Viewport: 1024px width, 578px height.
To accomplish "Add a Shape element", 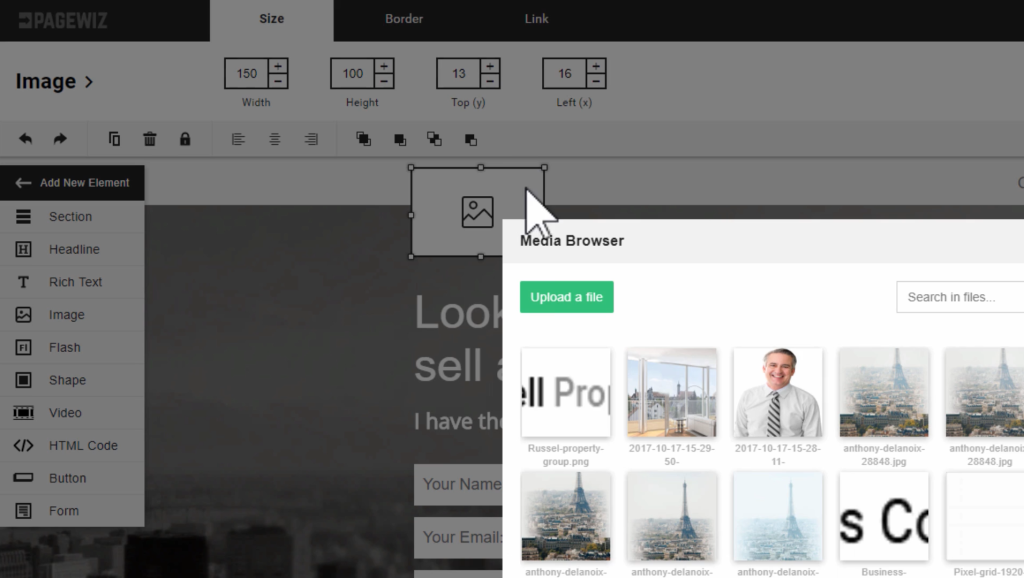I will tap(72, 380).
